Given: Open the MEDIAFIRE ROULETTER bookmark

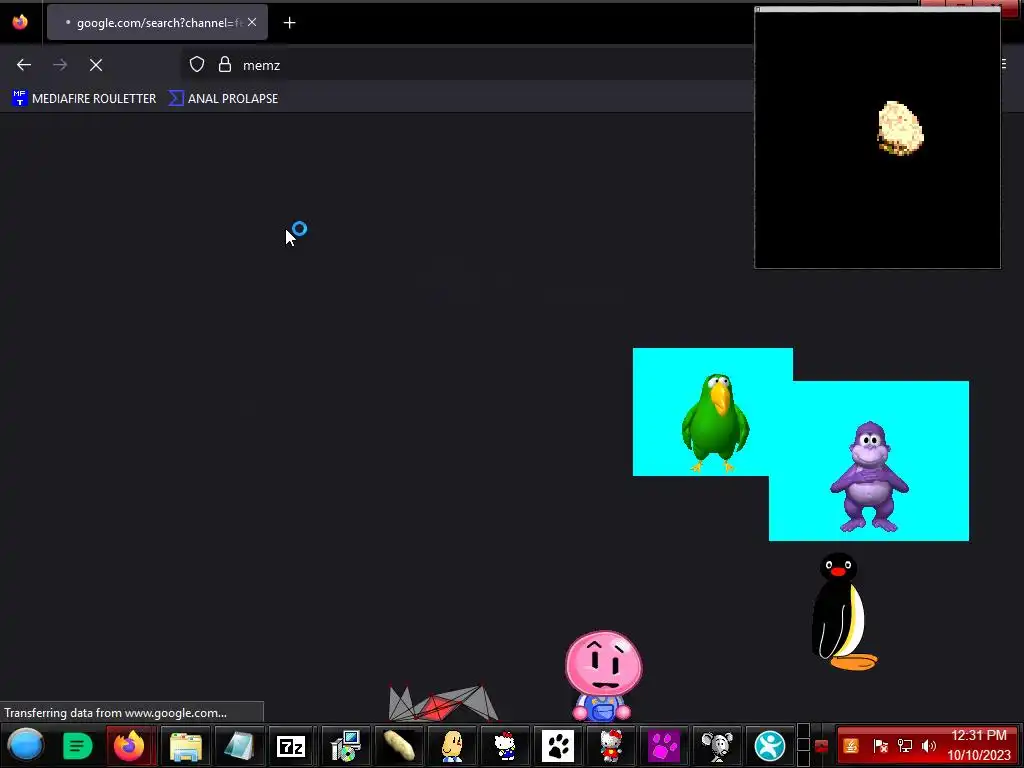Looking at the screenshot, I should [84, 99].
